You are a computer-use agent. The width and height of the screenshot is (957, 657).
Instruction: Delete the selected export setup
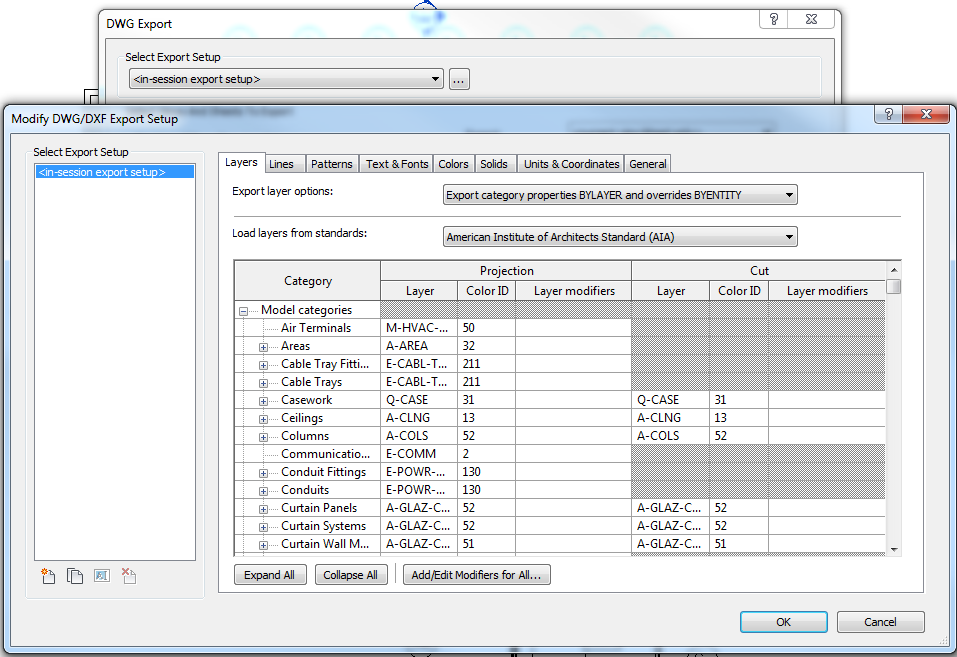pos(128,575)
